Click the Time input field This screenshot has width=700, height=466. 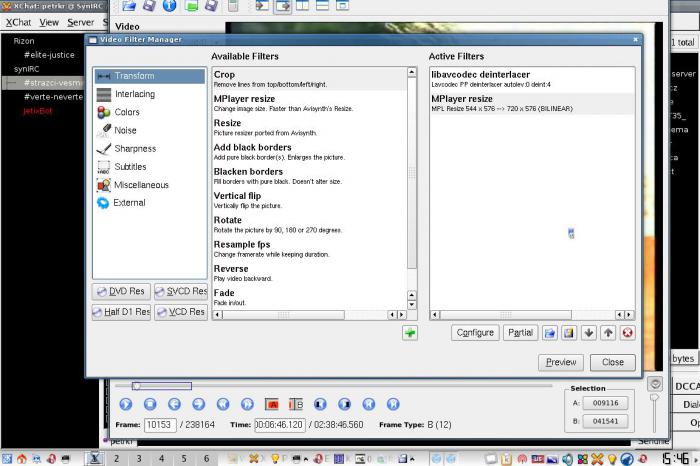tap(280, 424)
